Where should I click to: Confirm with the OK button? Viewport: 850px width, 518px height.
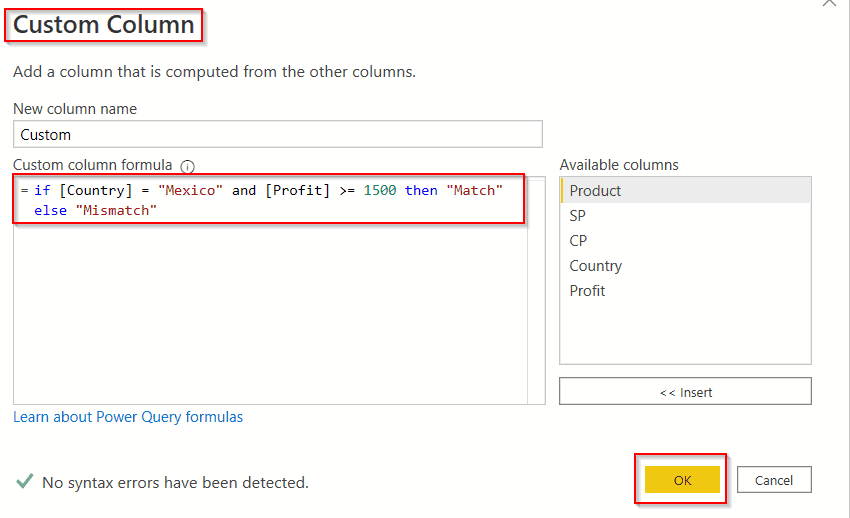pos(682,480)
